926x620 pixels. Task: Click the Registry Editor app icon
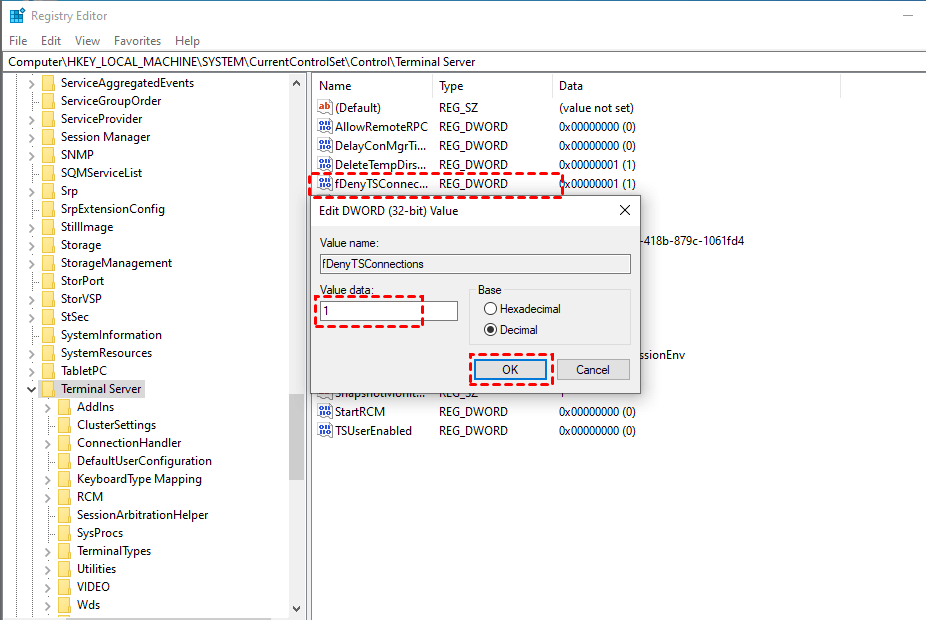point(17,15)
